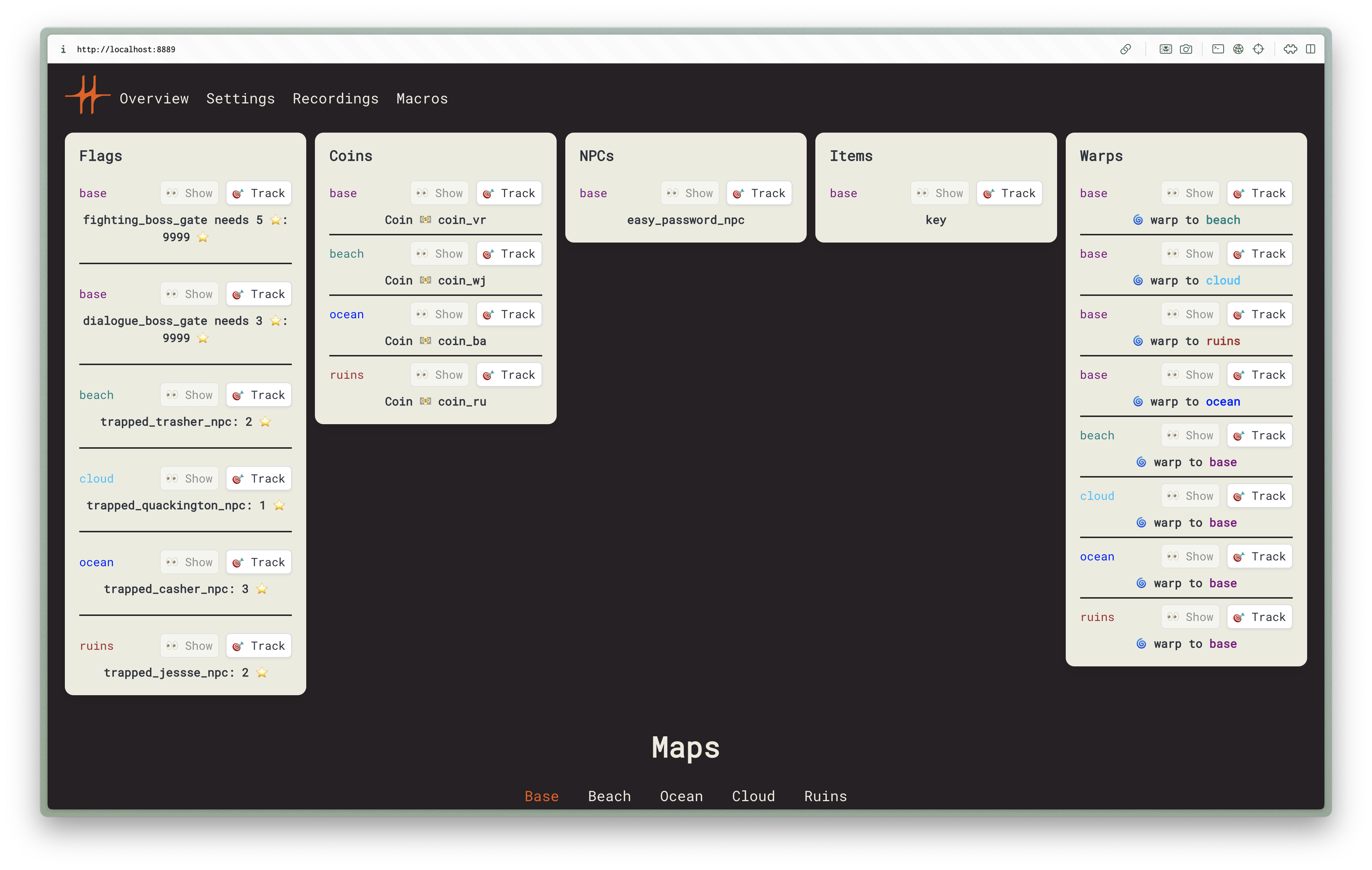
Task: Toggle Show for trapped_trasher_npc flag
Action: tap(189, 395)
